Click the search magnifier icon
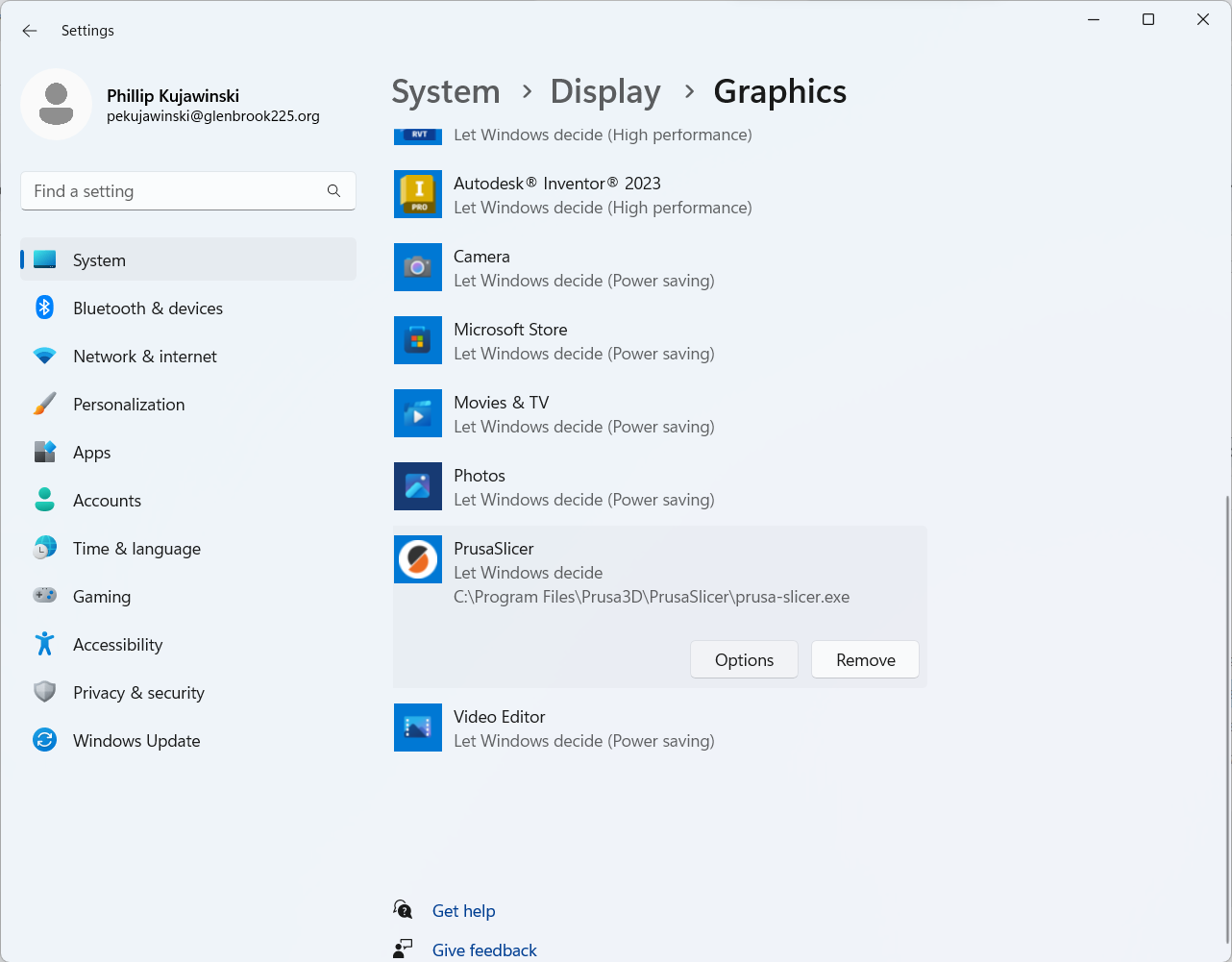This screenshot has width=1232, height=962. (x=333, y=191)
